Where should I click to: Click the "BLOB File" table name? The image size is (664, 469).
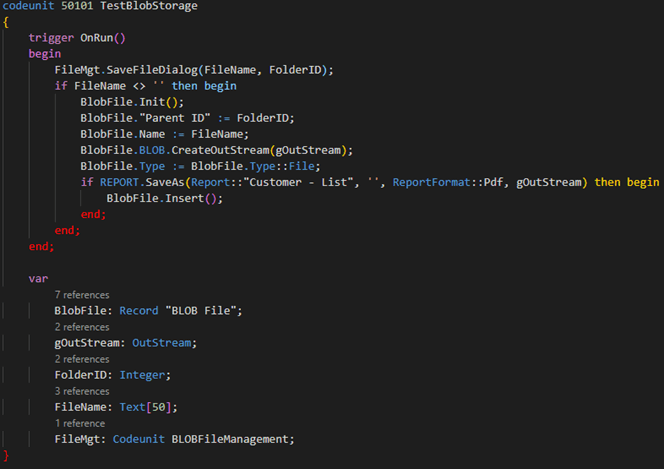click(201, 311)
